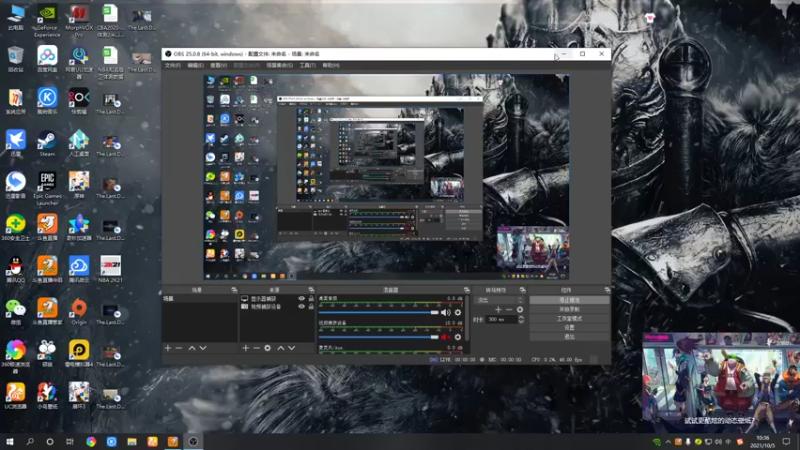Hide the display capture source with eye icon
This screenshot has height=450, width=800.
[302, 298]
